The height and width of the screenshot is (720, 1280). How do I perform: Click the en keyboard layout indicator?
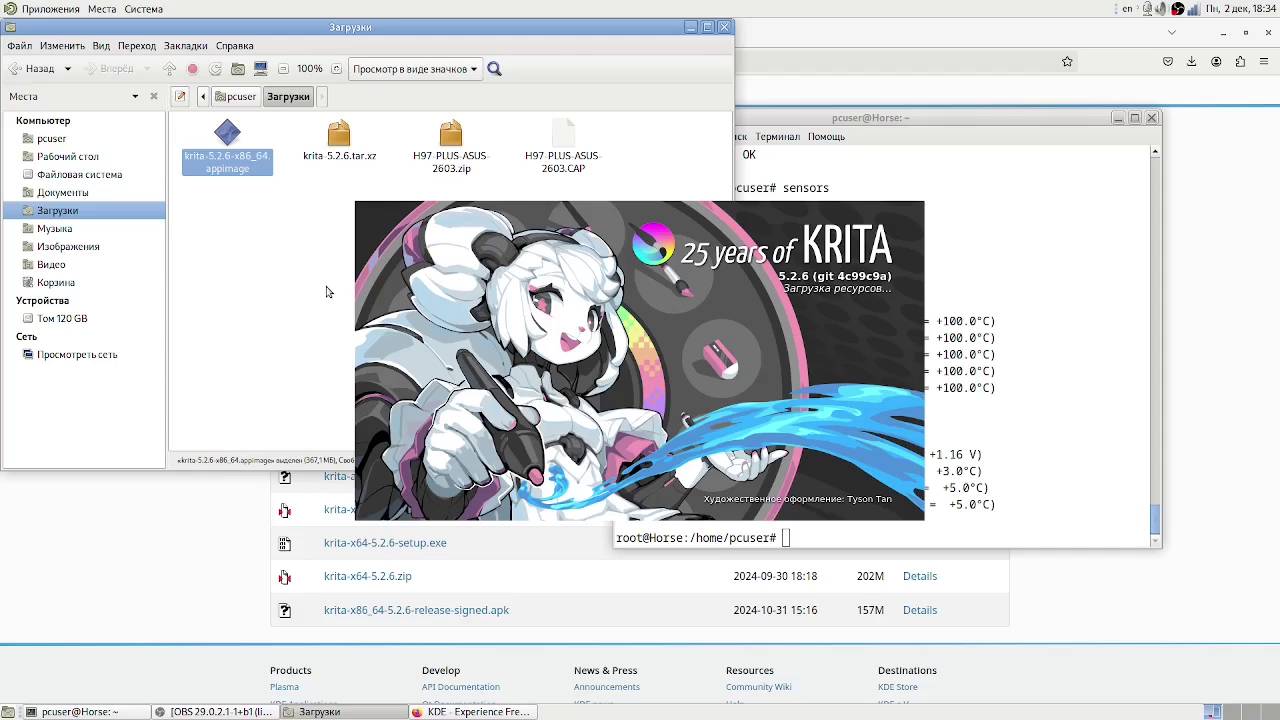point(1127,9)
